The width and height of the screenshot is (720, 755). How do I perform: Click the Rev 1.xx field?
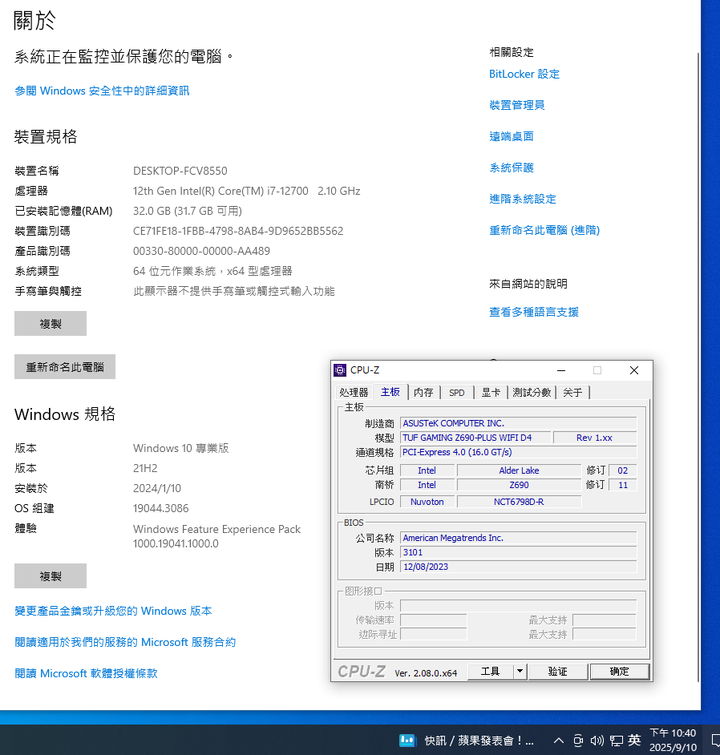[x=595, y=438]
